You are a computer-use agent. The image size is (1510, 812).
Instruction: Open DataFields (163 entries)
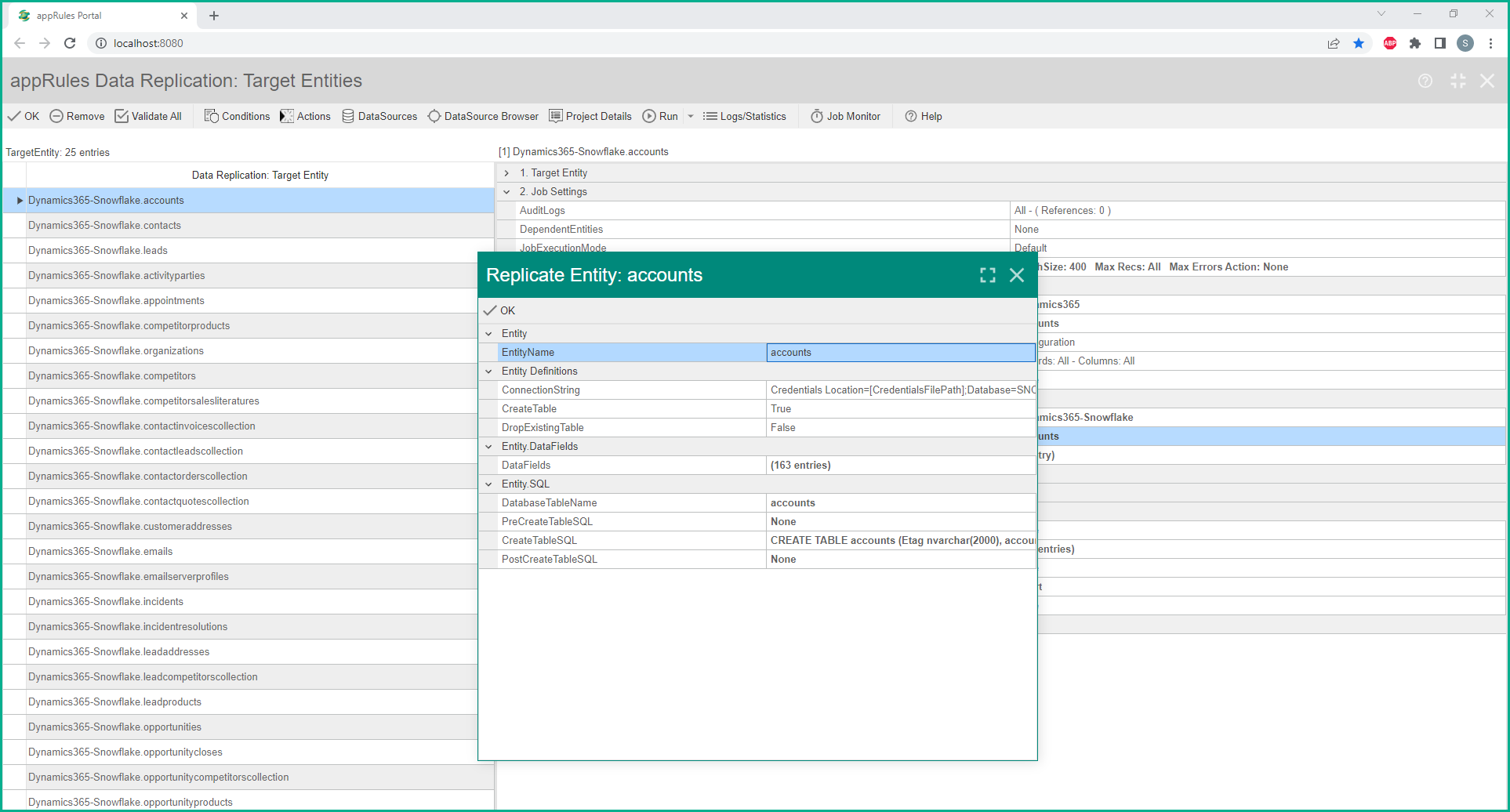(x=901, y=465)
